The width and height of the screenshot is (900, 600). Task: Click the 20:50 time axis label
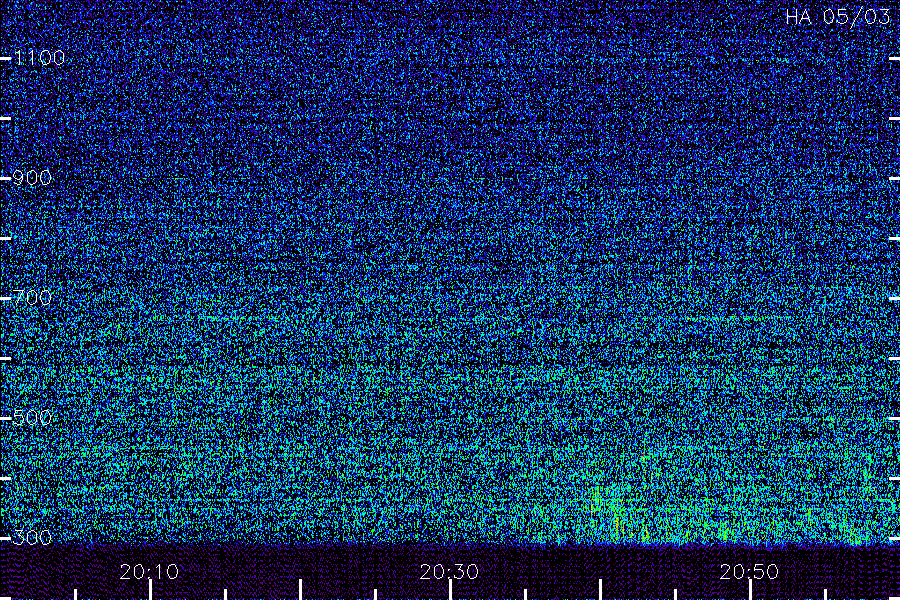(749, 572)
